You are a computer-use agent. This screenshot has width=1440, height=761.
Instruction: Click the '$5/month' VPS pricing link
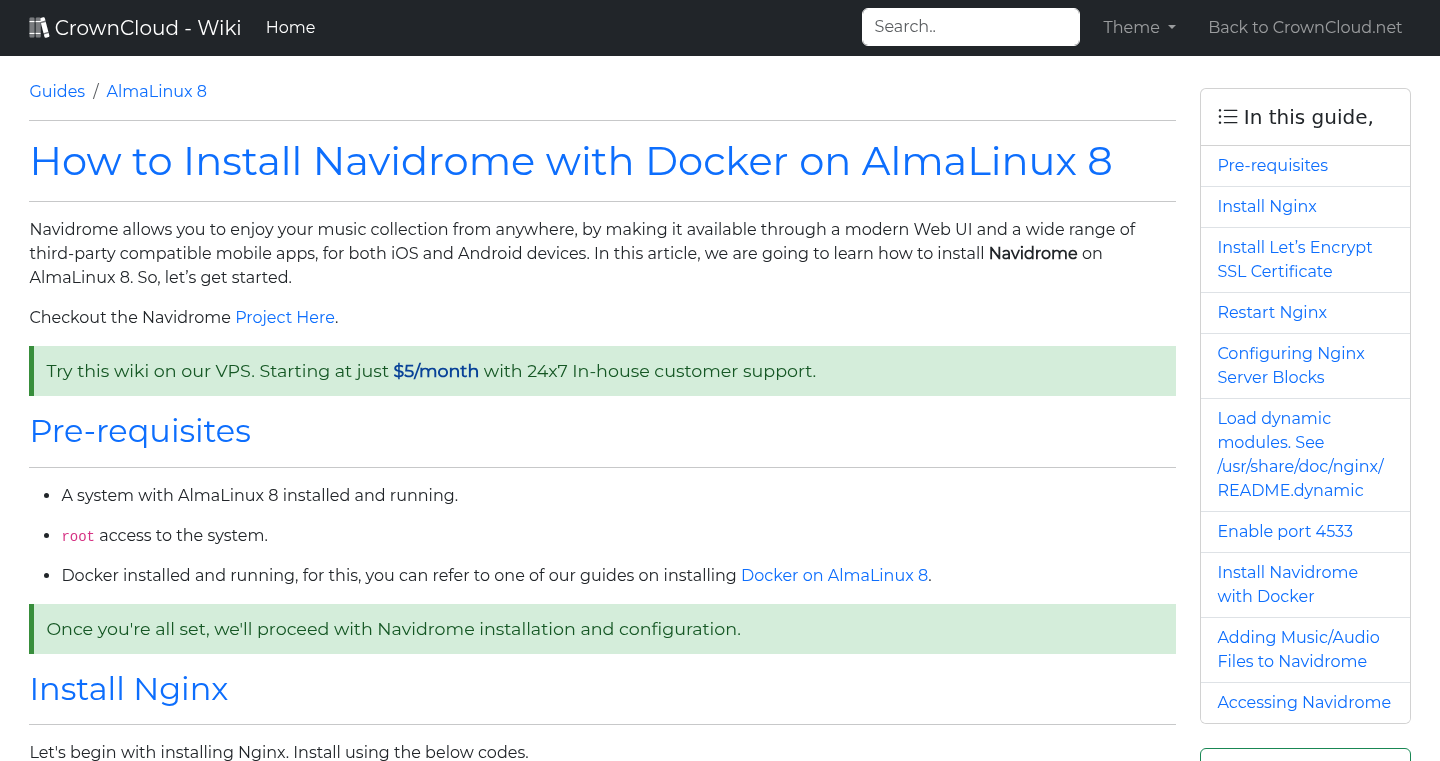pos(436,370)
